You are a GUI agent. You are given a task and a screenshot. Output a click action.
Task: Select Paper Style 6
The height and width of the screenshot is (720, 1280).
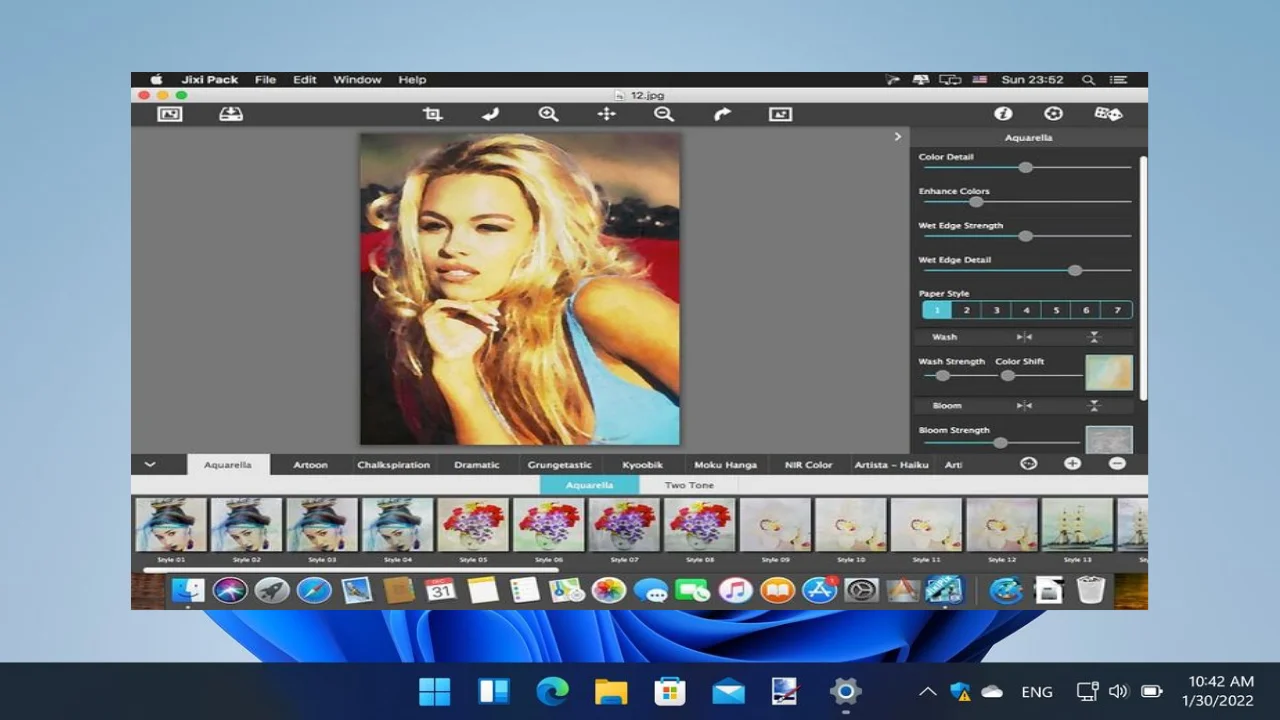(1087, 310)
